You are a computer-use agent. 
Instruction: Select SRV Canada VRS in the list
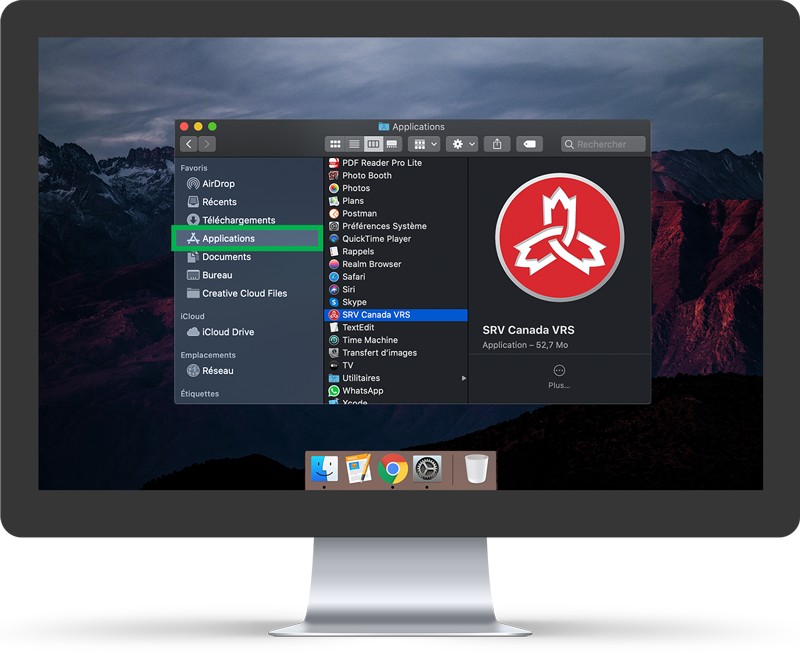pyautogui.click(x=396, y=315)
